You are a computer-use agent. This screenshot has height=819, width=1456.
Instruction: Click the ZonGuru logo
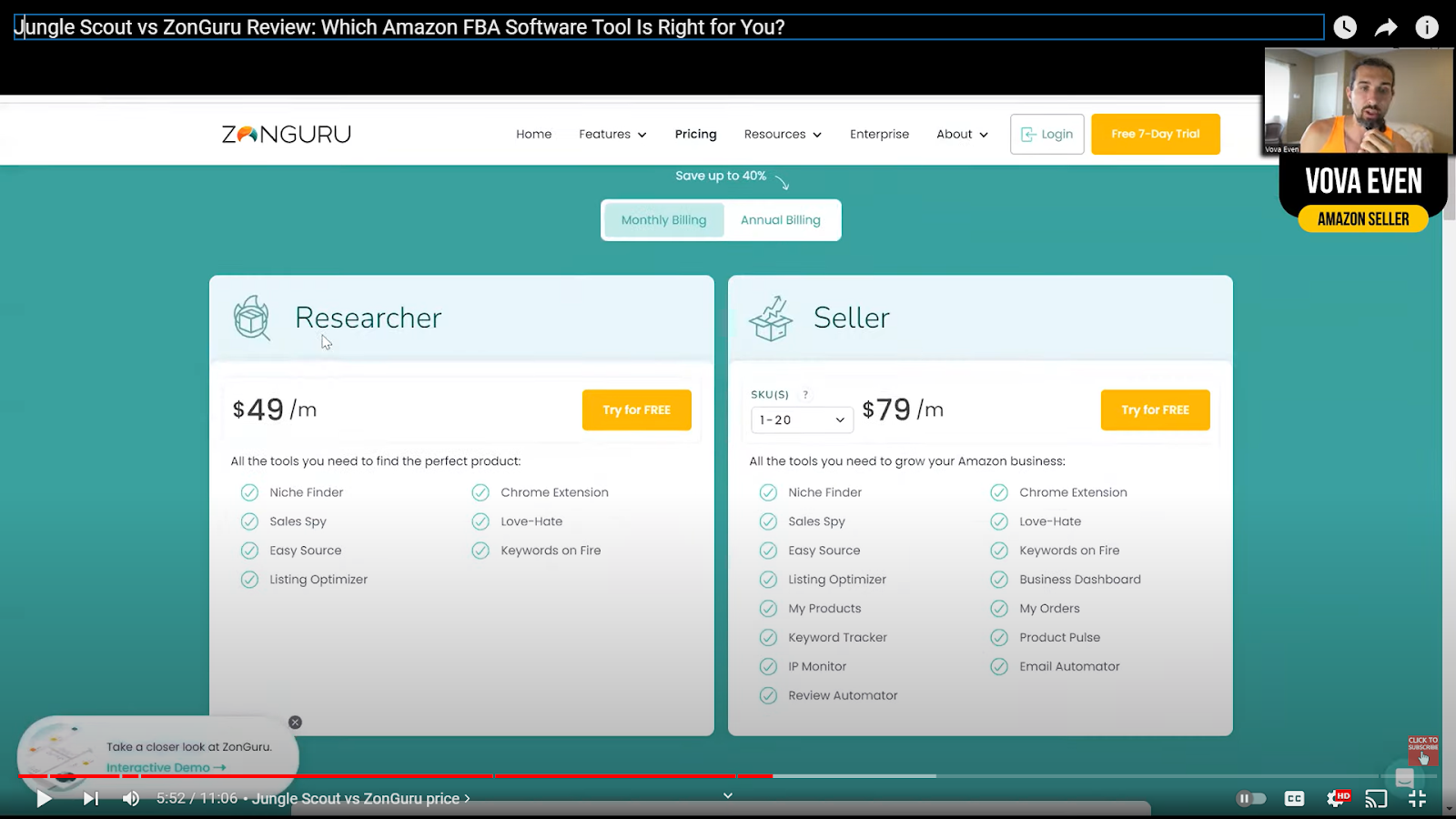tap(287, 135)
